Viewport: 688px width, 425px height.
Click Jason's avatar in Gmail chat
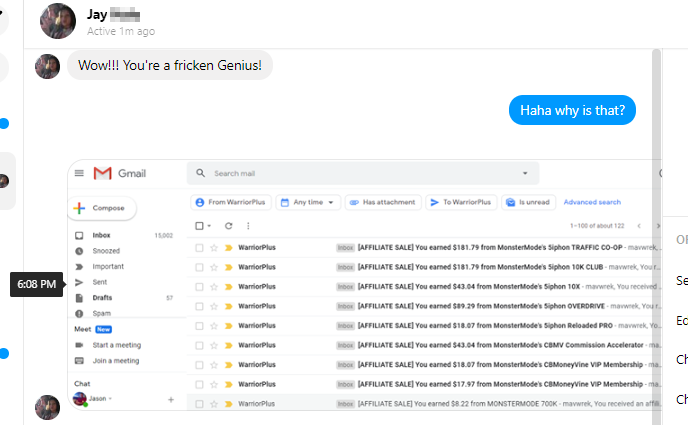[80, 399]
